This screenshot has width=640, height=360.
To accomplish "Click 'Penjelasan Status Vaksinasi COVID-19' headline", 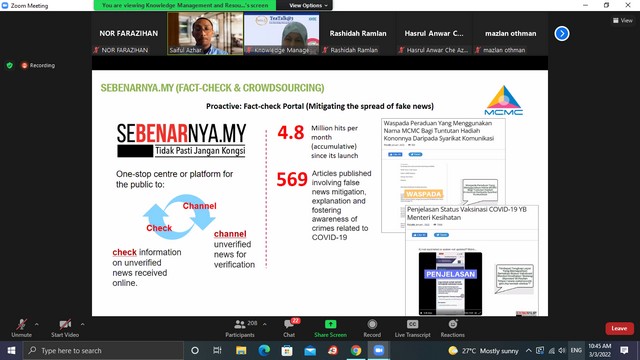I will pos(467,213).
